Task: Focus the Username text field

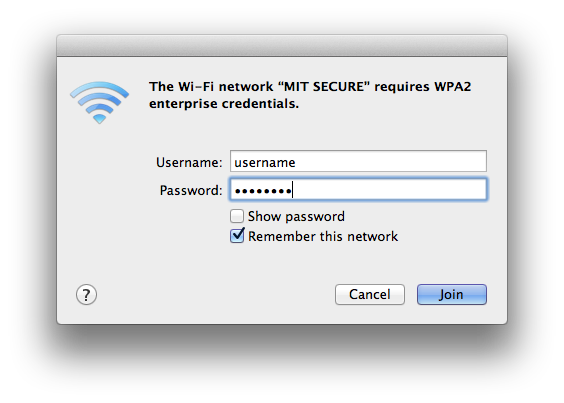Action: tap(358, 161)
